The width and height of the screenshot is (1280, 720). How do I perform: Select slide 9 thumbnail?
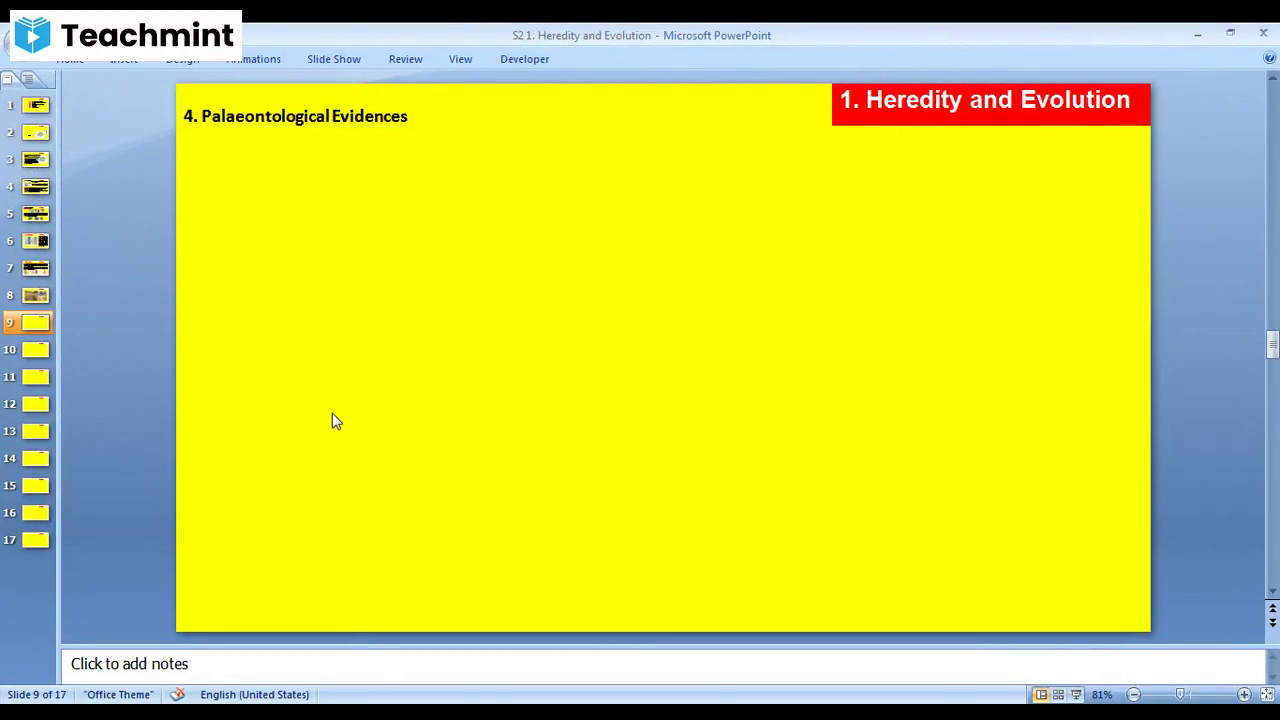[36, 321]
